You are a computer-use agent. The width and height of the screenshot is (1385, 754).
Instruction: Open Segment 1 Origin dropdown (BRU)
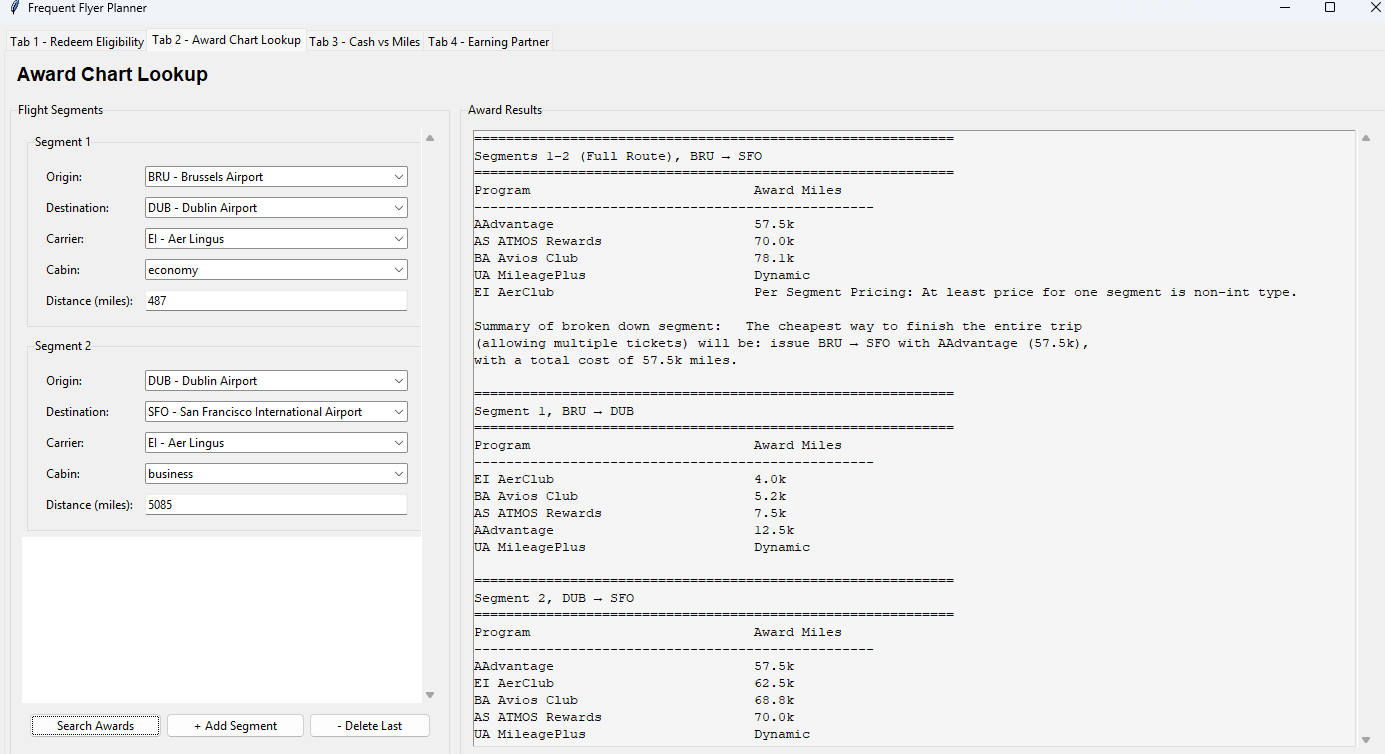click(276, 177)
